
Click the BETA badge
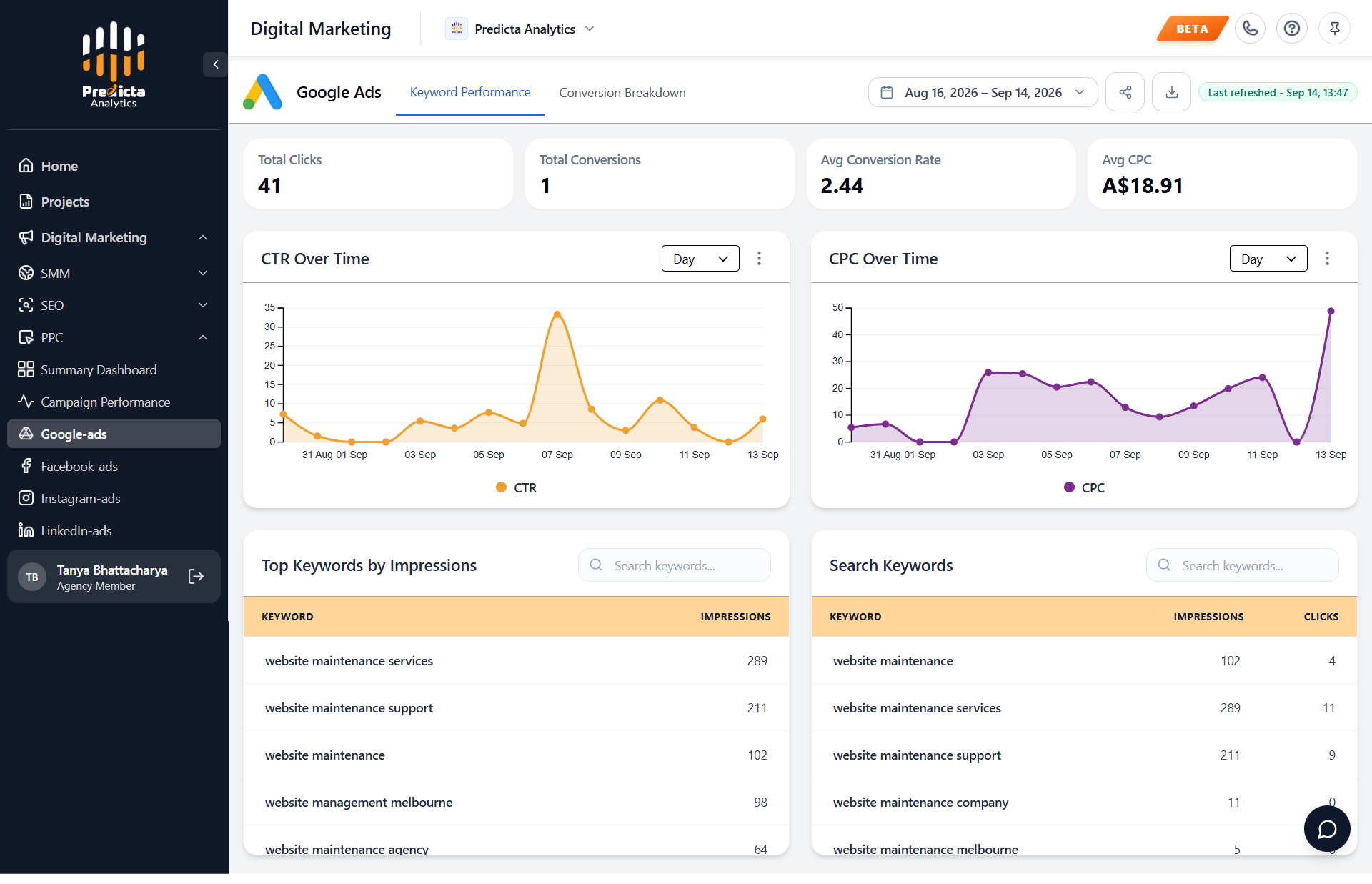pyautogui.click(x=1192, y=29)
